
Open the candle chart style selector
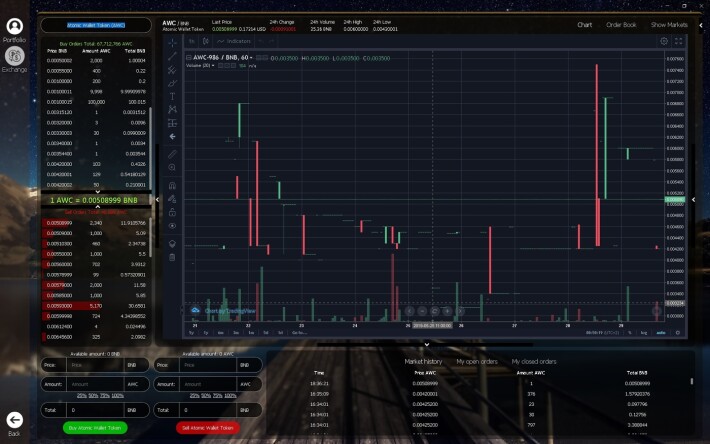[x=206, y=41]
